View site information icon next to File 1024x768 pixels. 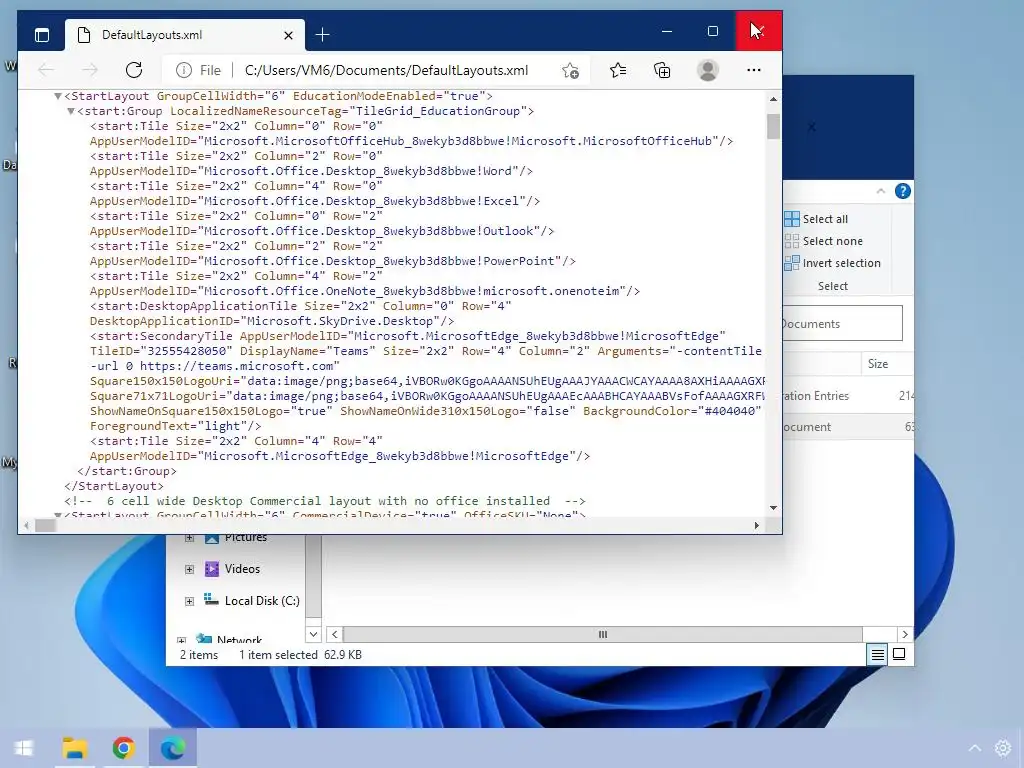point(184,70)
